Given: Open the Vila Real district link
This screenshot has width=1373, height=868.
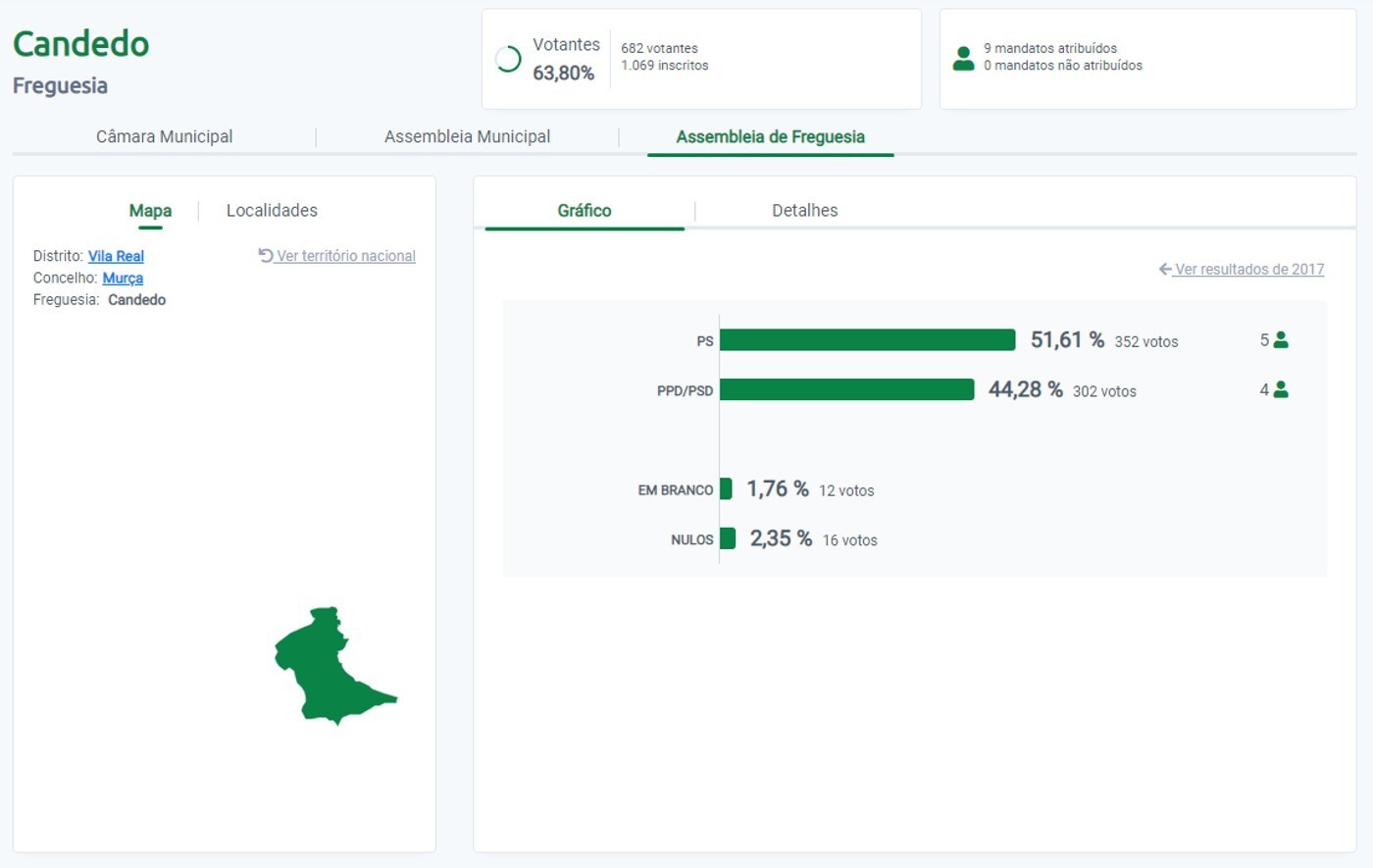Looking at the screenshot, I should coord(116,256).
